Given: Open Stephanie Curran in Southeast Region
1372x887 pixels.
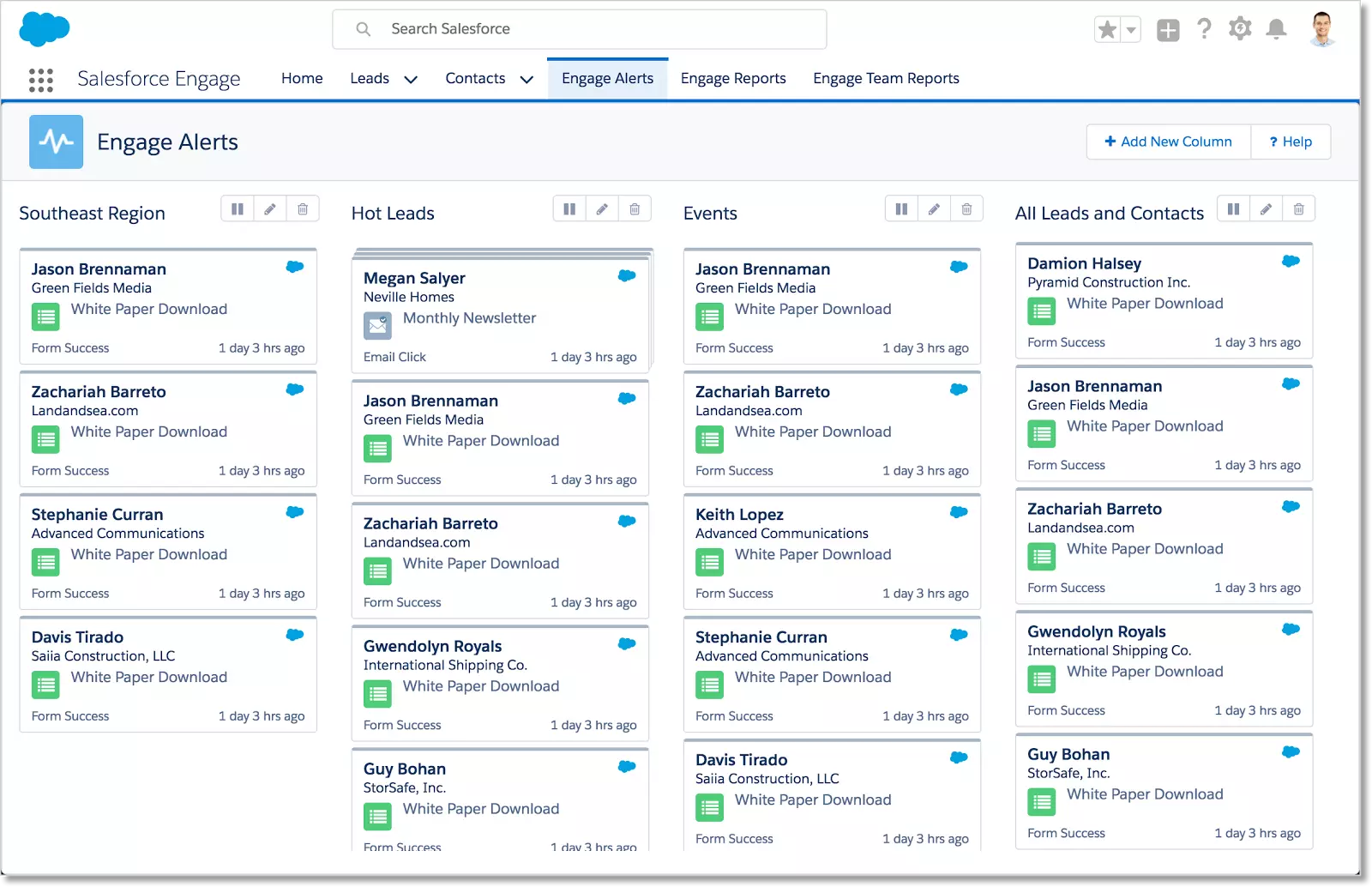Looking at the screenshot, I should (x=97, y=515).
